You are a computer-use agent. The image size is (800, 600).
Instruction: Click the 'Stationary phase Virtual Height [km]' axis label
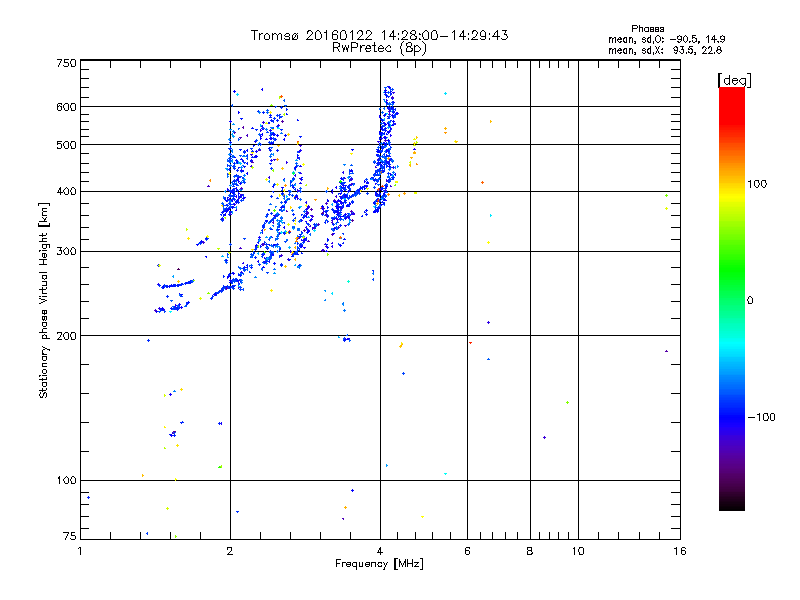(43, 300)
